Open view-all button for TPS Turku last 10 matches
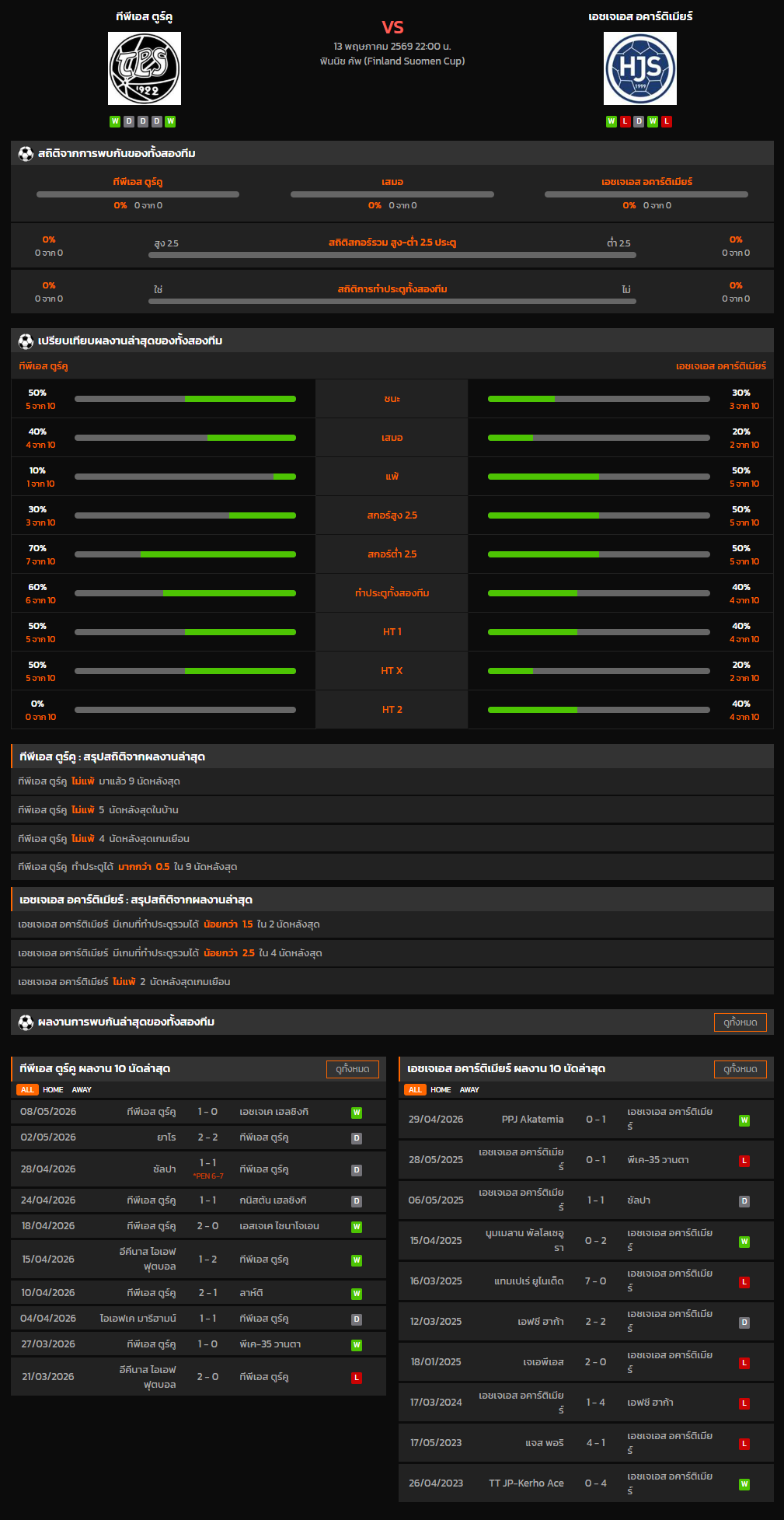The height and width of the screenshot is (1520, 784). point(353,1069)
